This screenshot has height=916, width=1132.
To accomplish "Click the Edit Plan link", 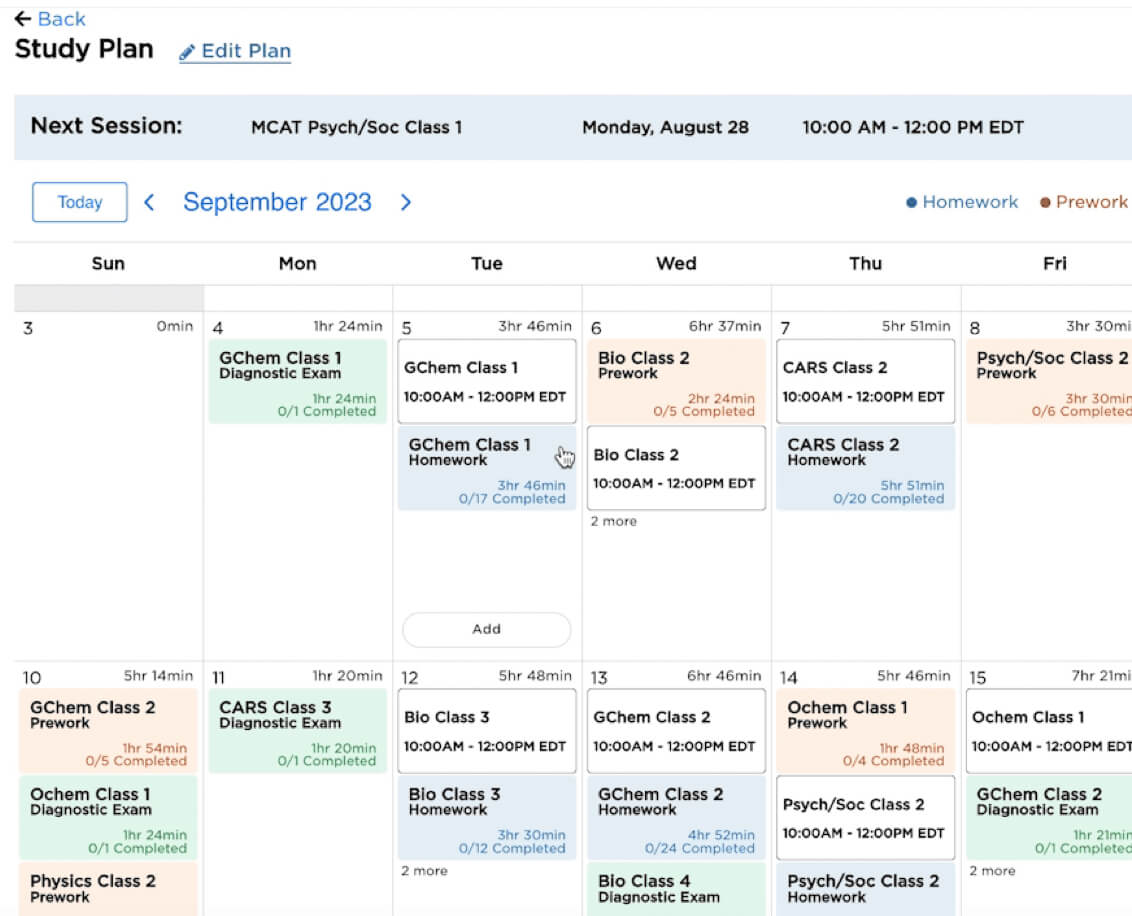I will click(x=243, y=51).
